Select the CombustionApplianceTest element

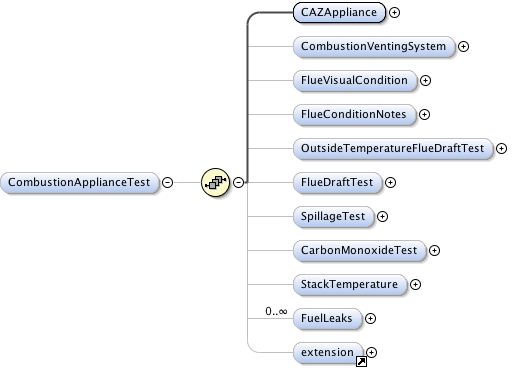[x=79, y=182]
